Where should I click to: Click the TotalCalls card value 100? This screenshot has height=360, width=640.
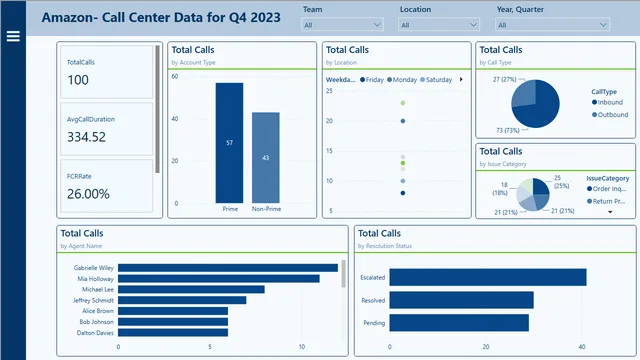(x=78, y=80)
